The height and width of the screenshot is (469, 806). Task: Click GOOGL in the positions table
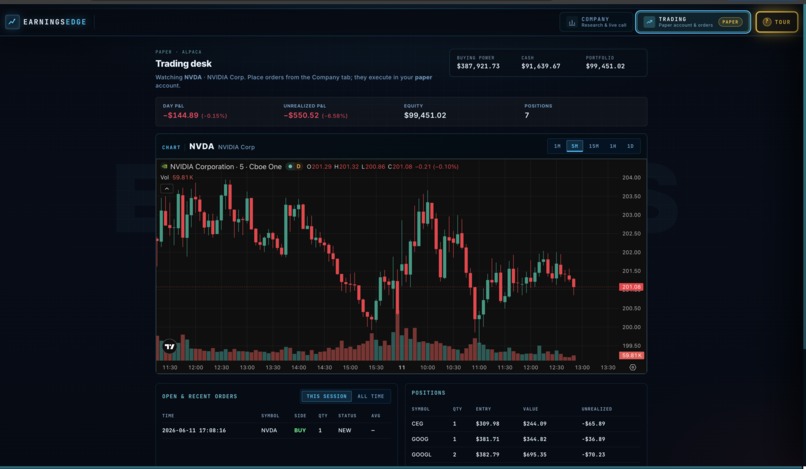(422, 455)
